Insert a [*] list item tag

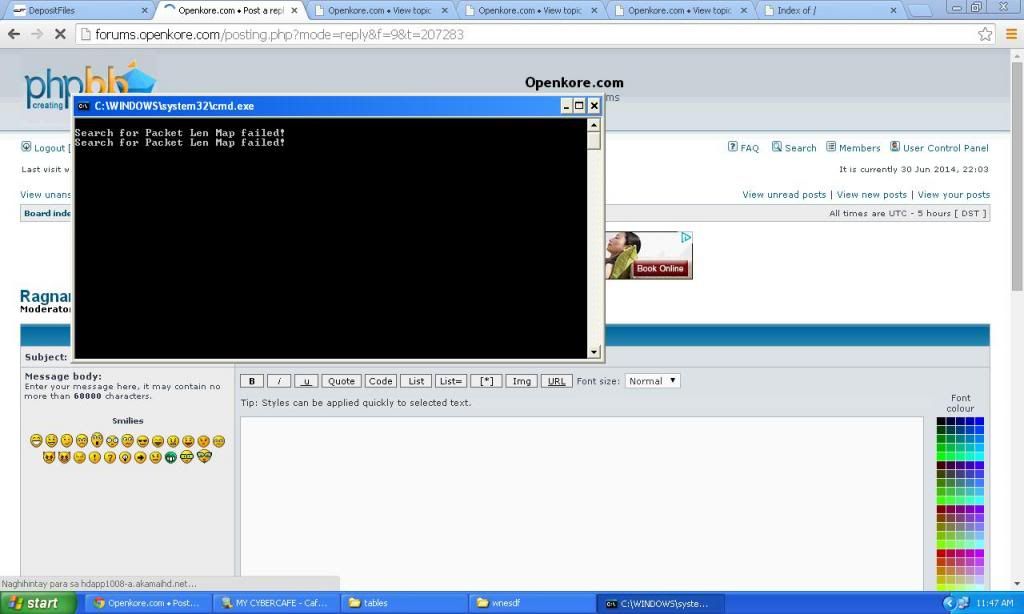(x=487, y=381)
